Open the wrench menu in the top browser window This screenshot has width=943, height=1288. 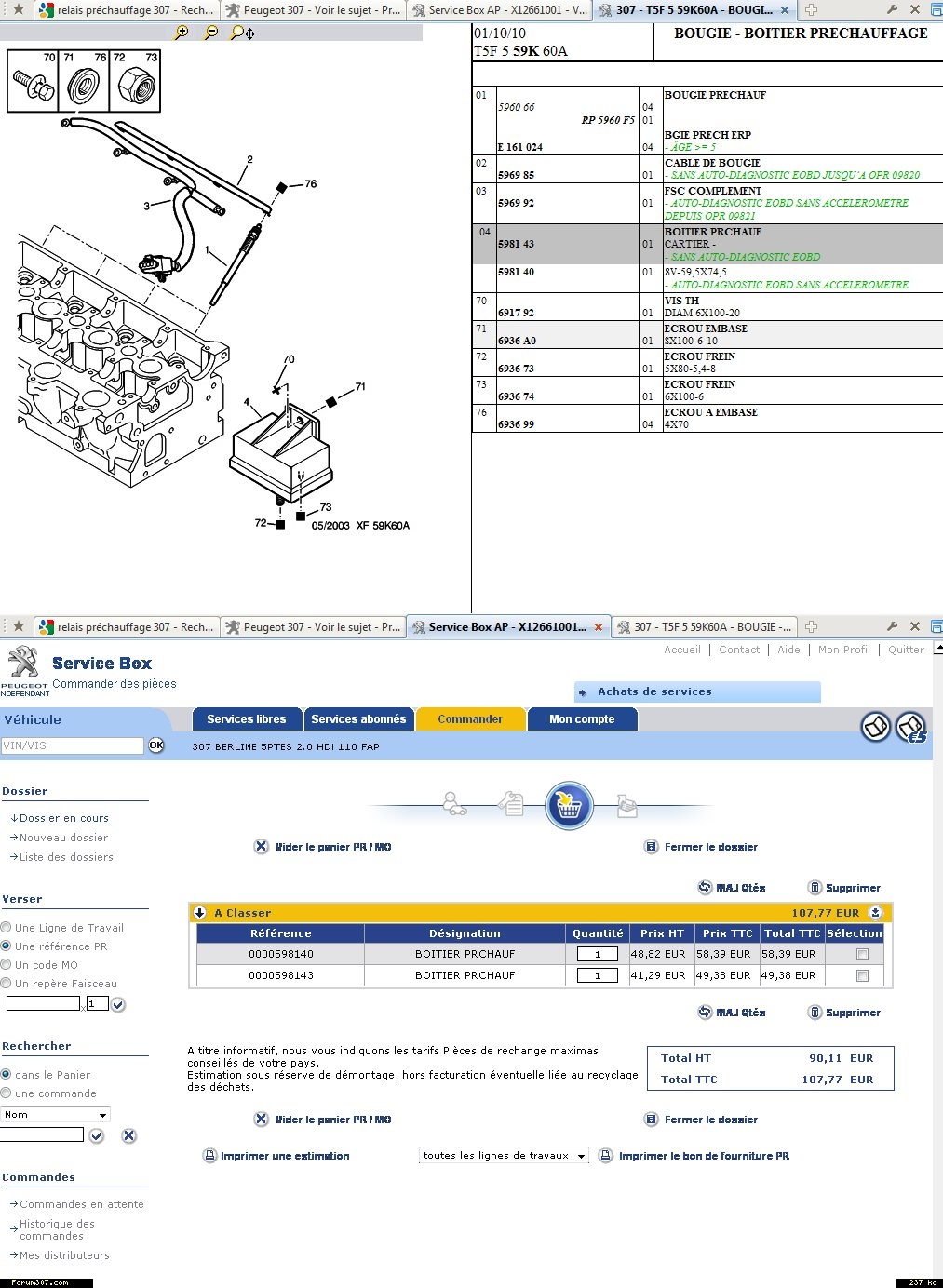tap(892, 9)
